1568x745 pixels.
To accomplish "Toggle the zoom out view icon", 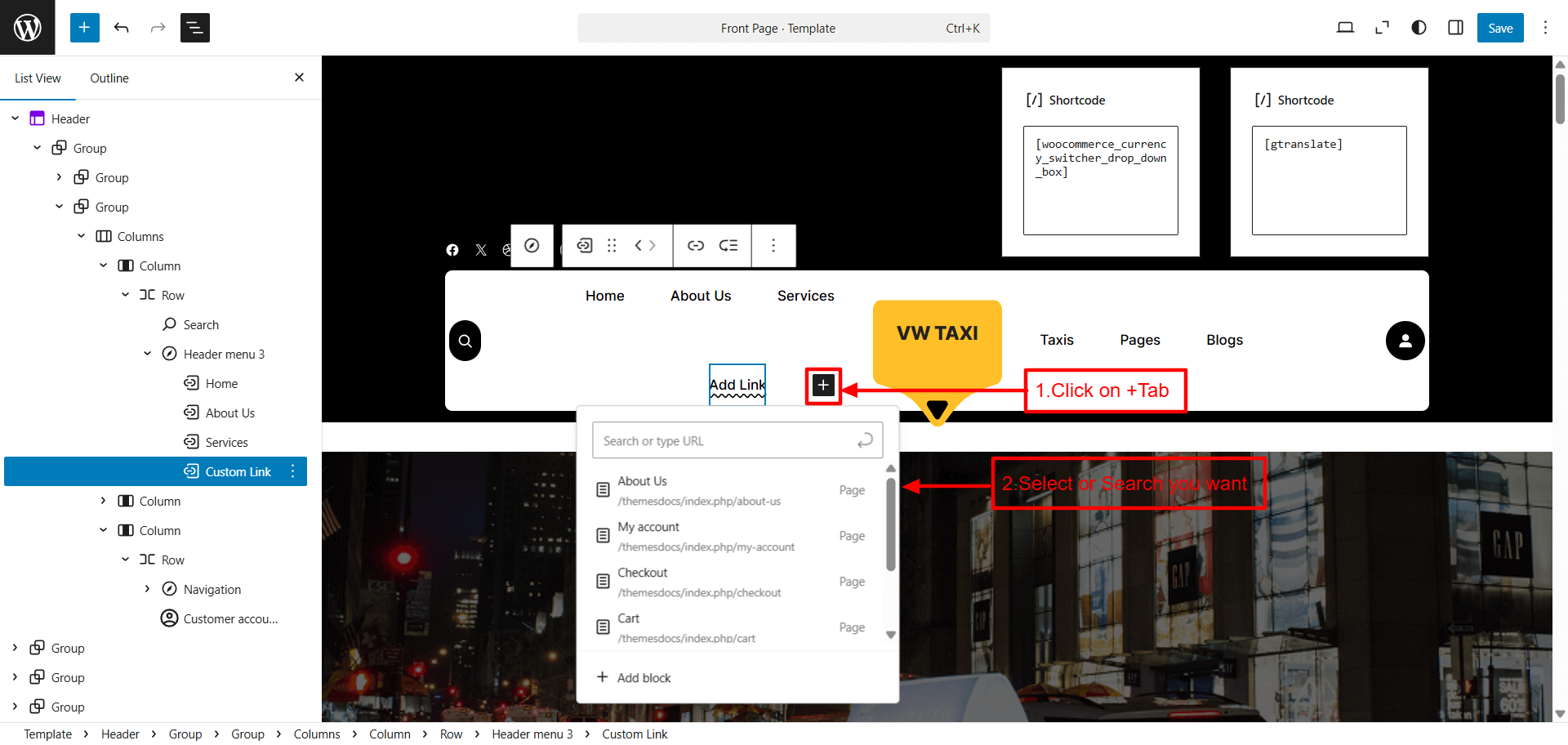I will tap(1382, 28).
